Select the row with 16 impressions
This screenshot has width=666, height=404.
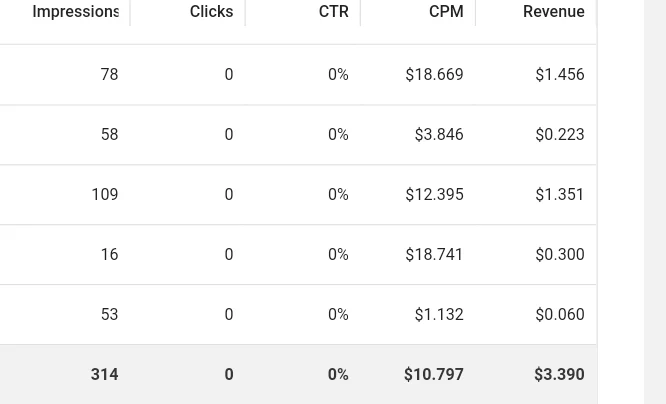[x=298, y=254]
